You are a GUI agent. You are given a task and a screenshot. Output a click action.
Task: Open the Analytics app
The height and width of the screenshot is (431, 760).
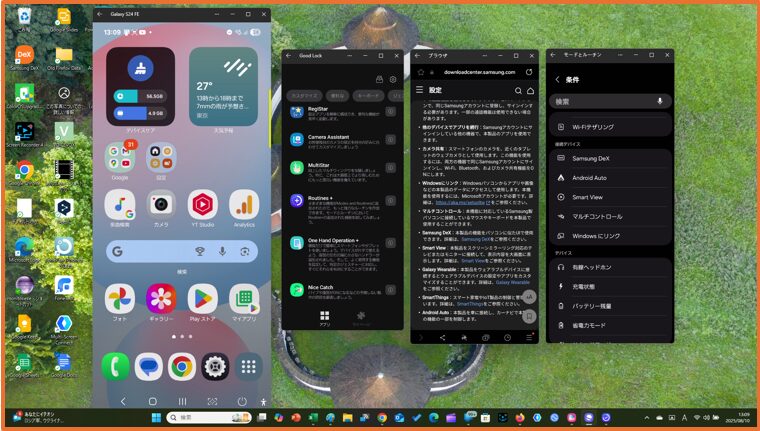point(244,205)
